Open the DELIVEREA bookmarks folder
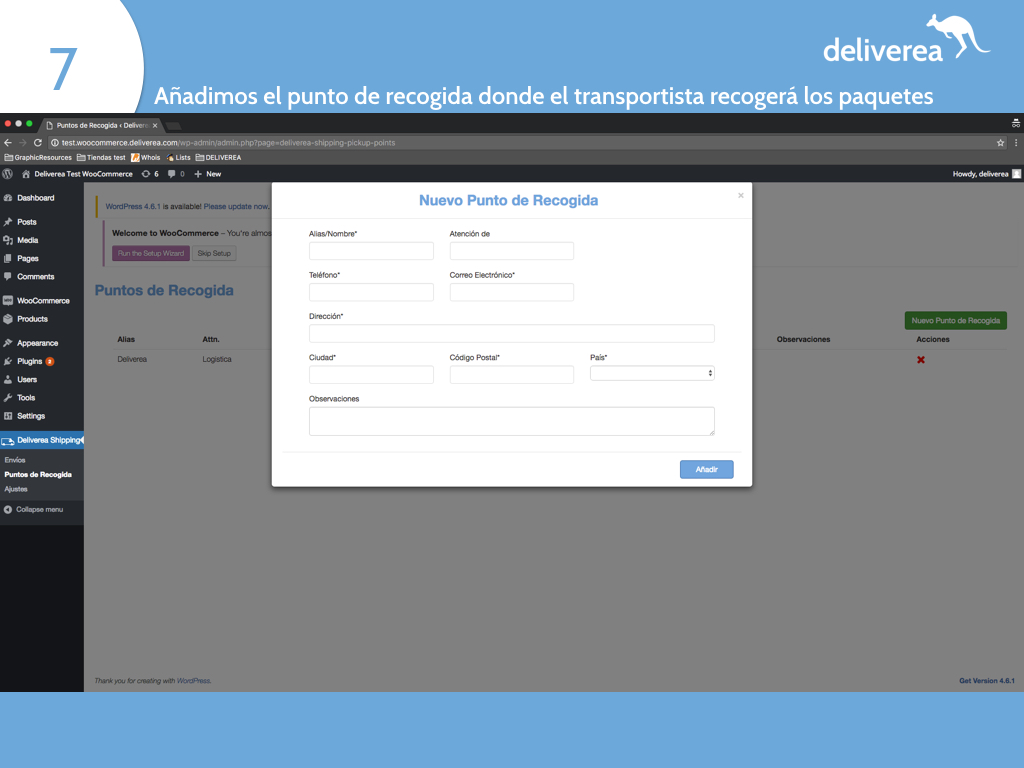The image size is (1024, 768). pyautogui.click(x=219, y=157)
